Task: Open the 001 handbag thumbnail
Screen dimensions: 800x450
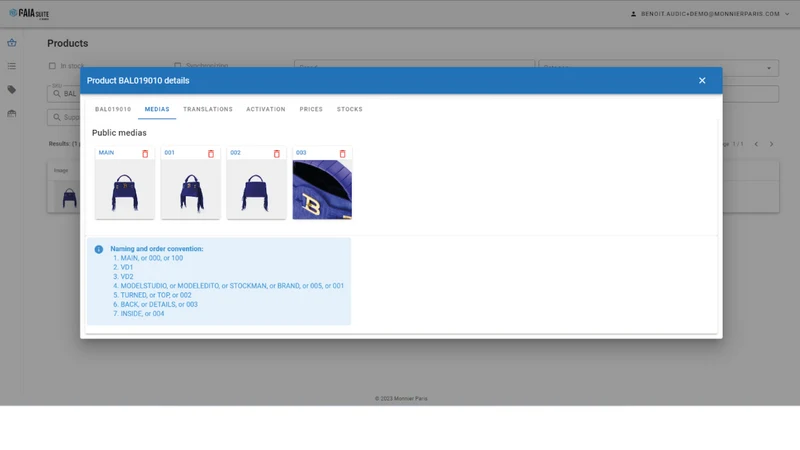Action: point(191,190)
